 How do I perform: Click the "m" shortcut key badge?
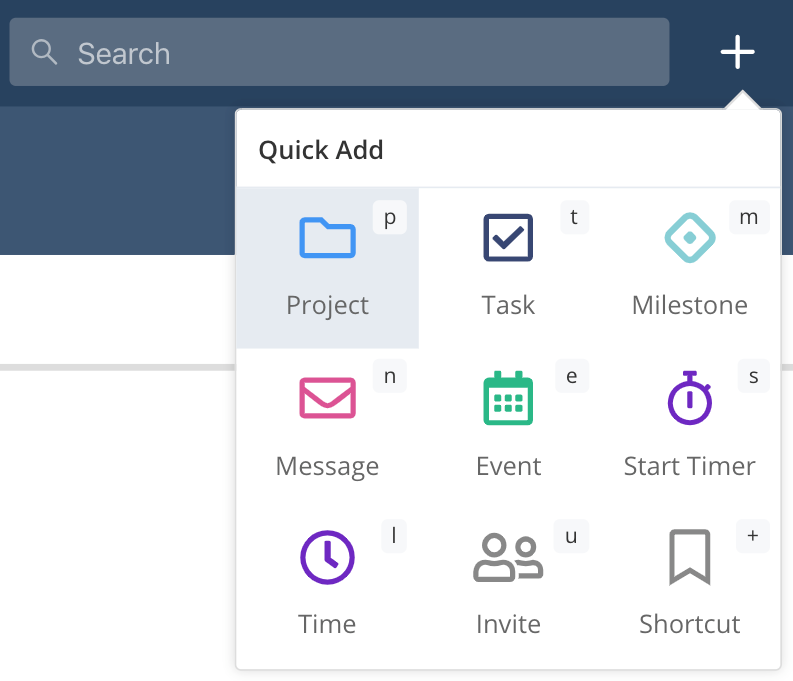click(x=749, y=217)
